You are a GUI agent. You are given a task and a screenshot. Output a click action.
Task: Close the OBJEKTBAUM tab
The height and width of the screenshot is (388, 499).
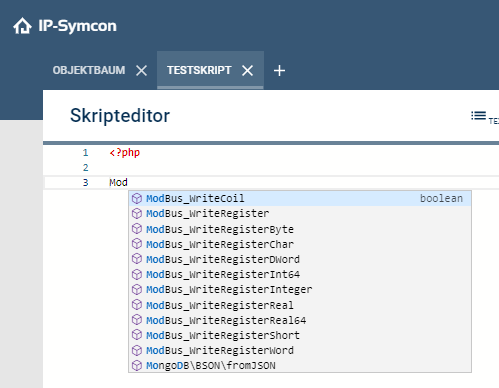click(x=142, y=70)
